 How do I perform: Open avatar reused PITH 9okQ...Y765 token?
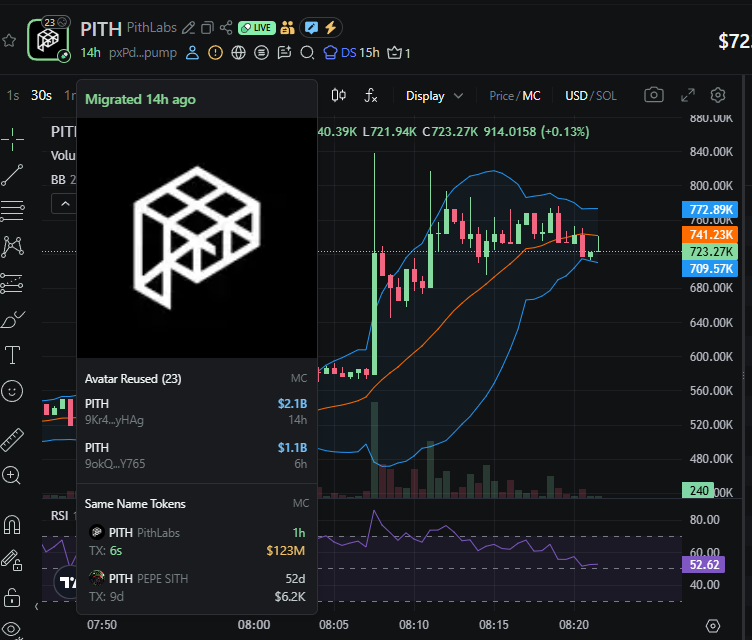pyautogui.click(x=197, y=456)
